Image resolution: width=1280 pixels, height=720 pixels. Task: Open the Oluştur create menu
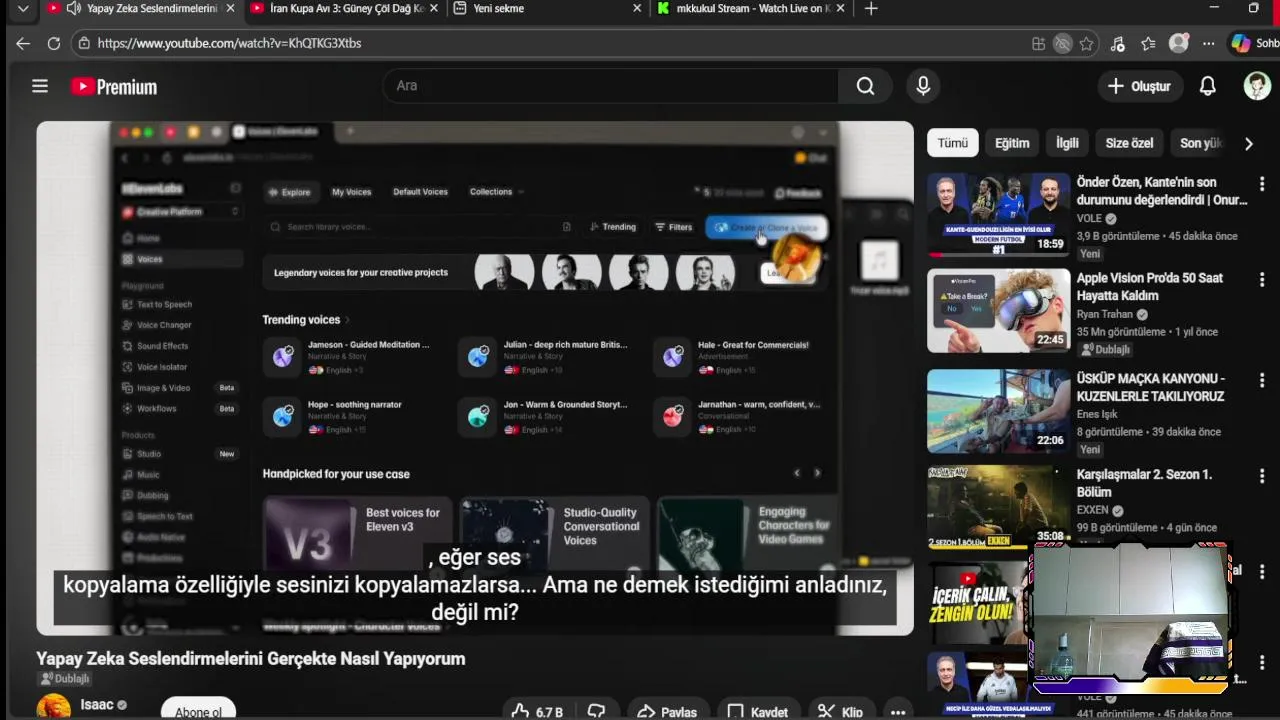click(1139, 86)
